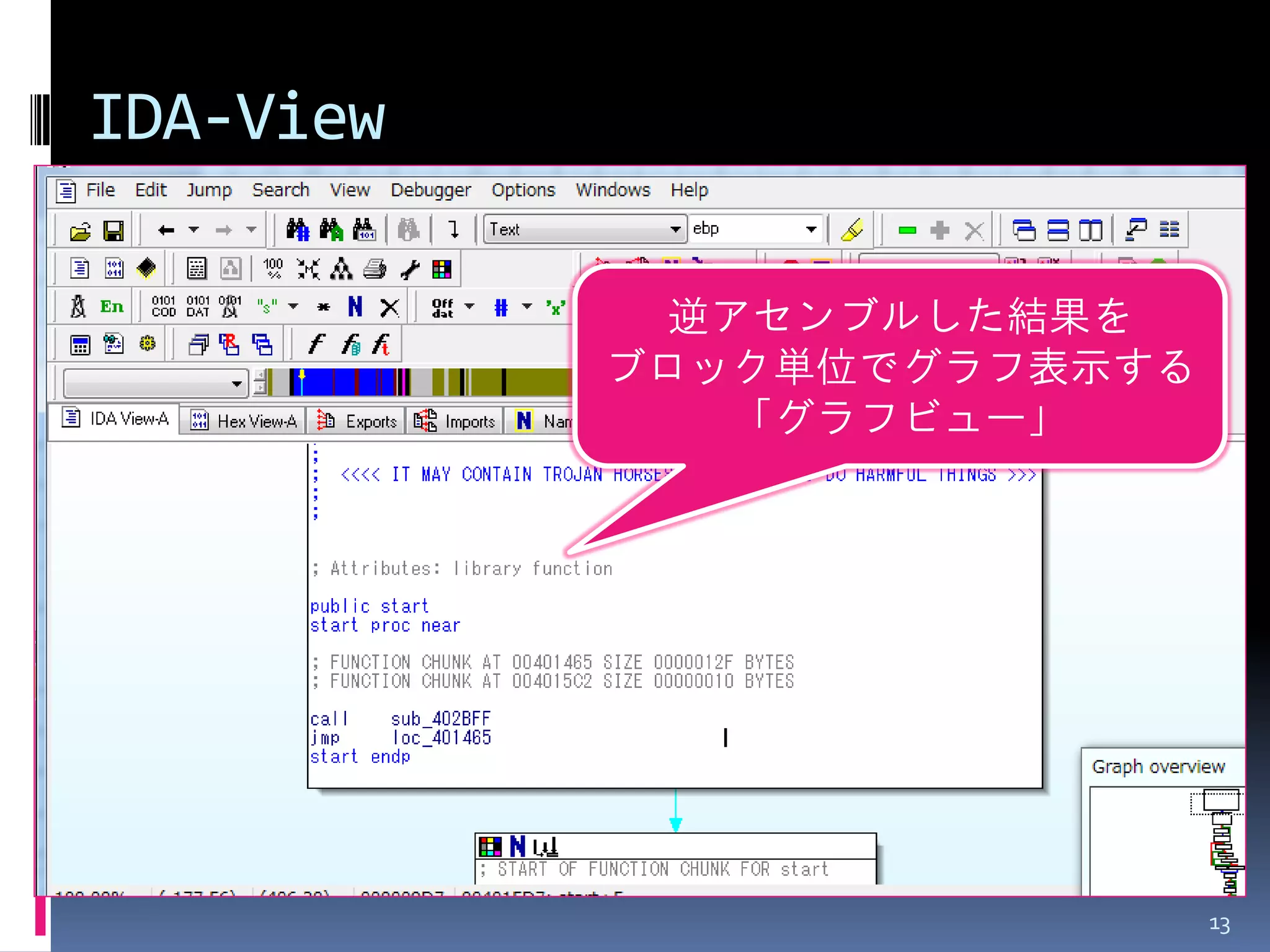Click the blue hash number icon
1270x952 pixels.
(501, 307)
